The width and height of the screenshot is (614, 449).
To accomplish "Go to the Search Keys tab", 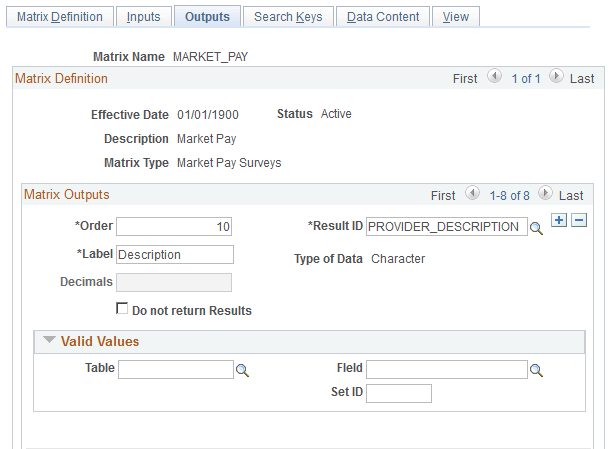I will point(288,17).
